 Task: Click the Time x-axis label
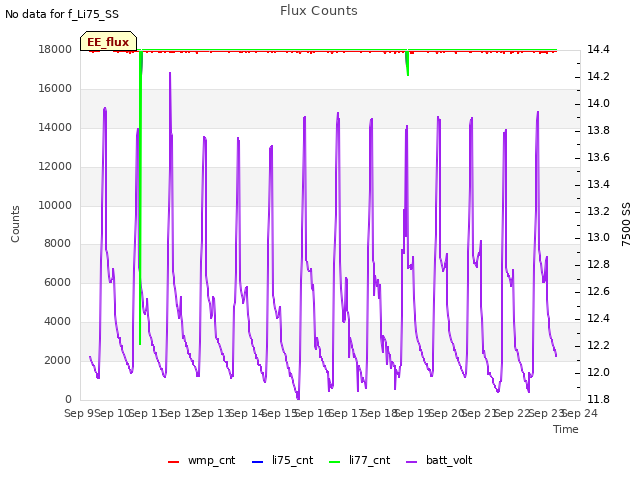click(x=566, y=429)
